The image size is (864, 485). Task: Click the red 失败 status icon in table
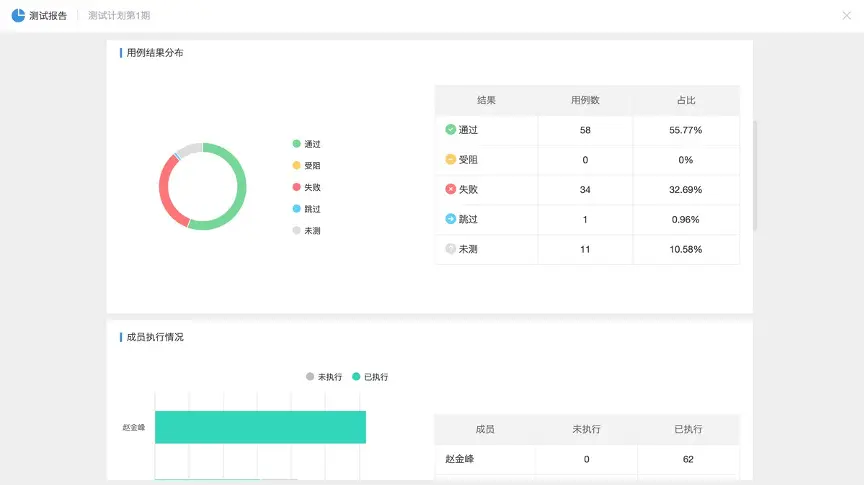click(450, 189)
